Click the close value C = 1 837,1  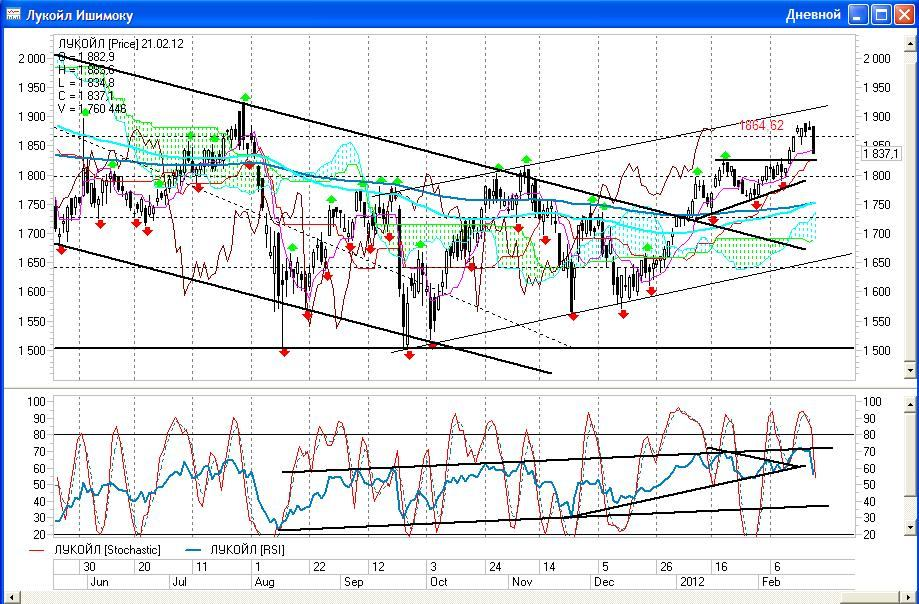[86, 95]
